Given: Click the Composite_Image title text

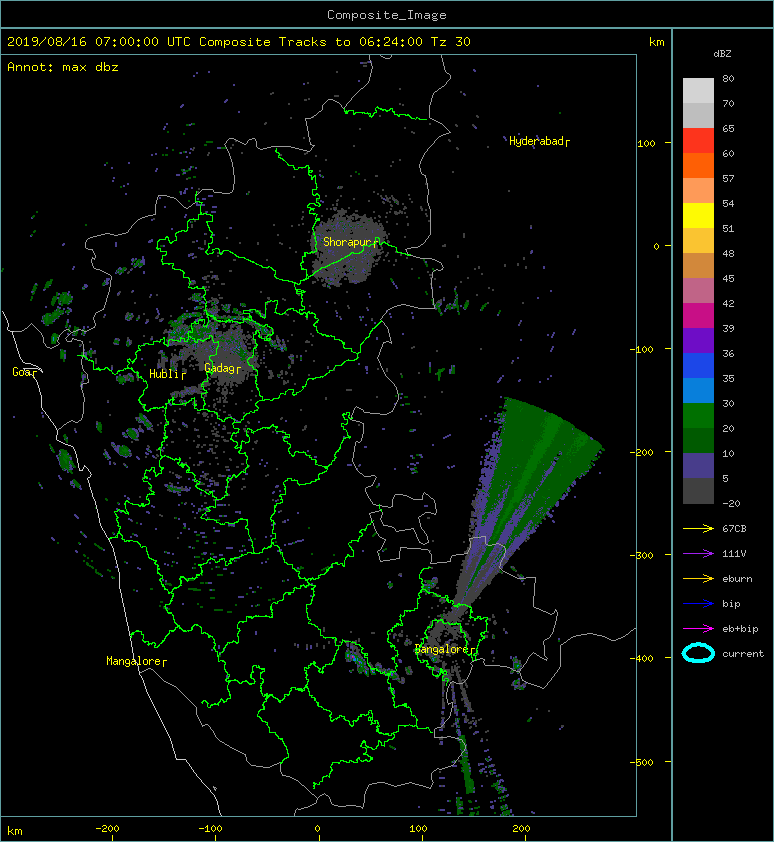Looking at the screenshot, I should click(x=387, y=15).
